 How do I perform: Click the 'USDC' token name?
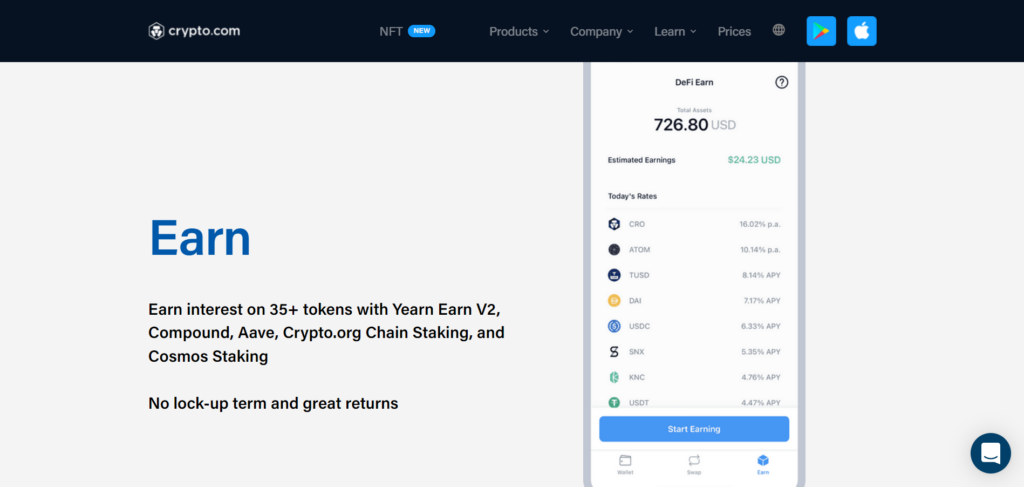click(639, 326)
